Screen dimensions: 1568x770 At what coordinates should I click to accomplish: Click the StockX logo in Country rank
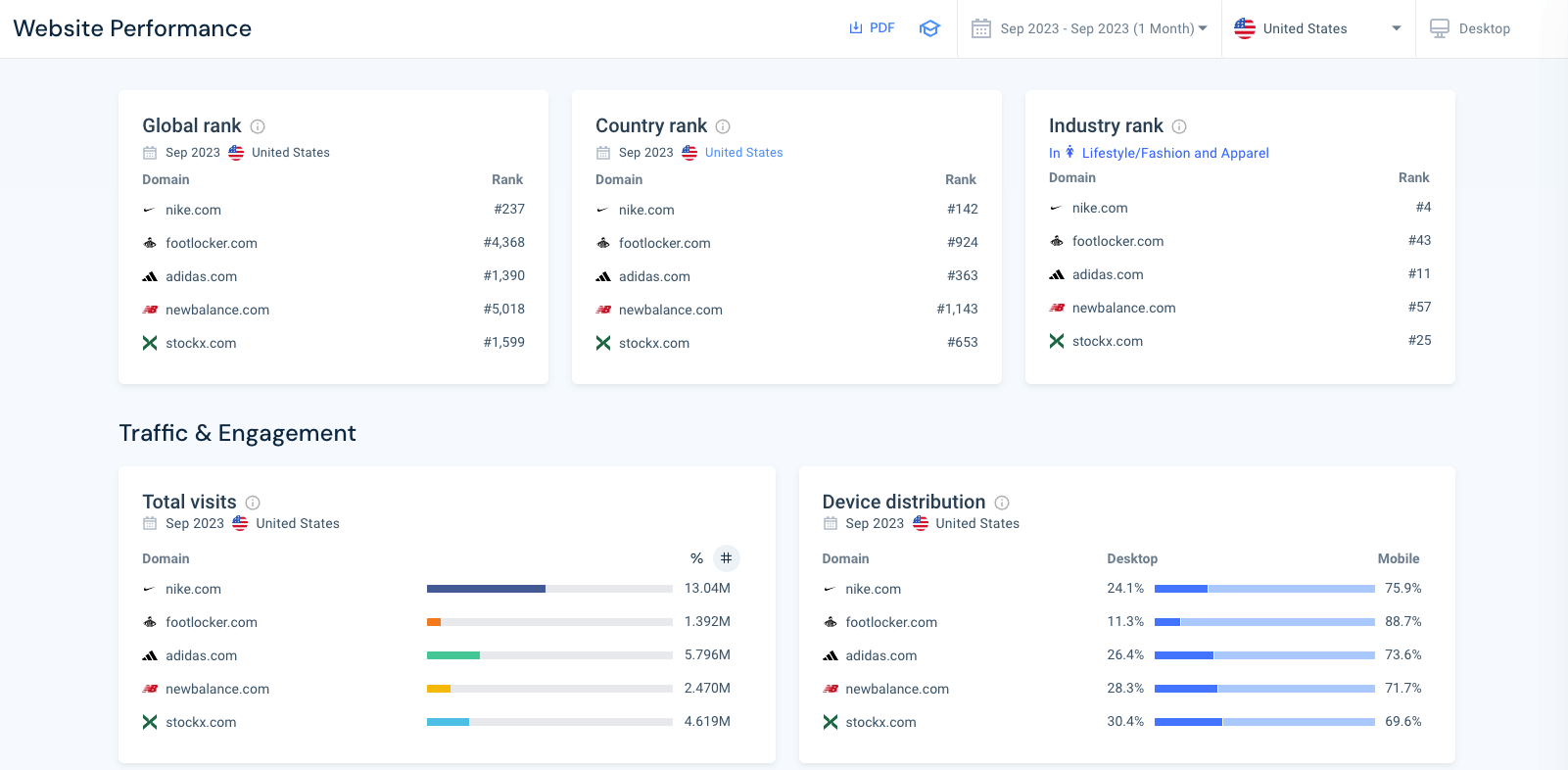(603, 343)
